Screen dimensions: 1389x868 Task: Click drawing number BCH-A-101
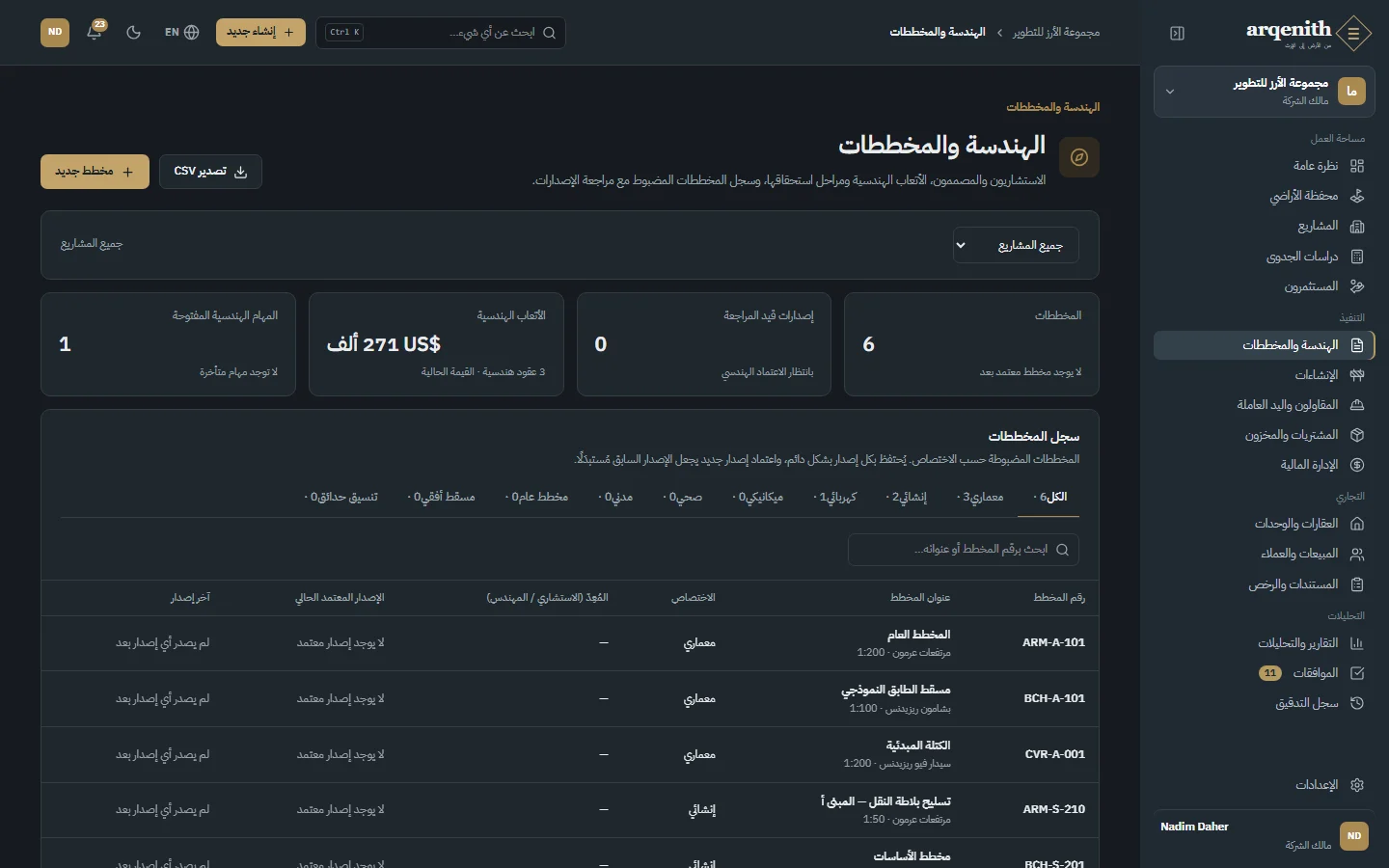1054,698
